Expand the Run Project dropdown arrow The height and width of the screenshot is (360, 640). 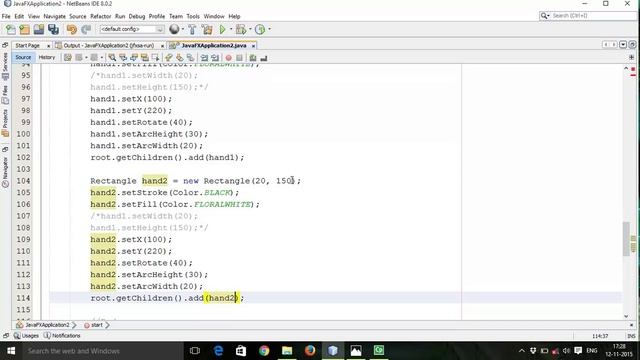231,29
